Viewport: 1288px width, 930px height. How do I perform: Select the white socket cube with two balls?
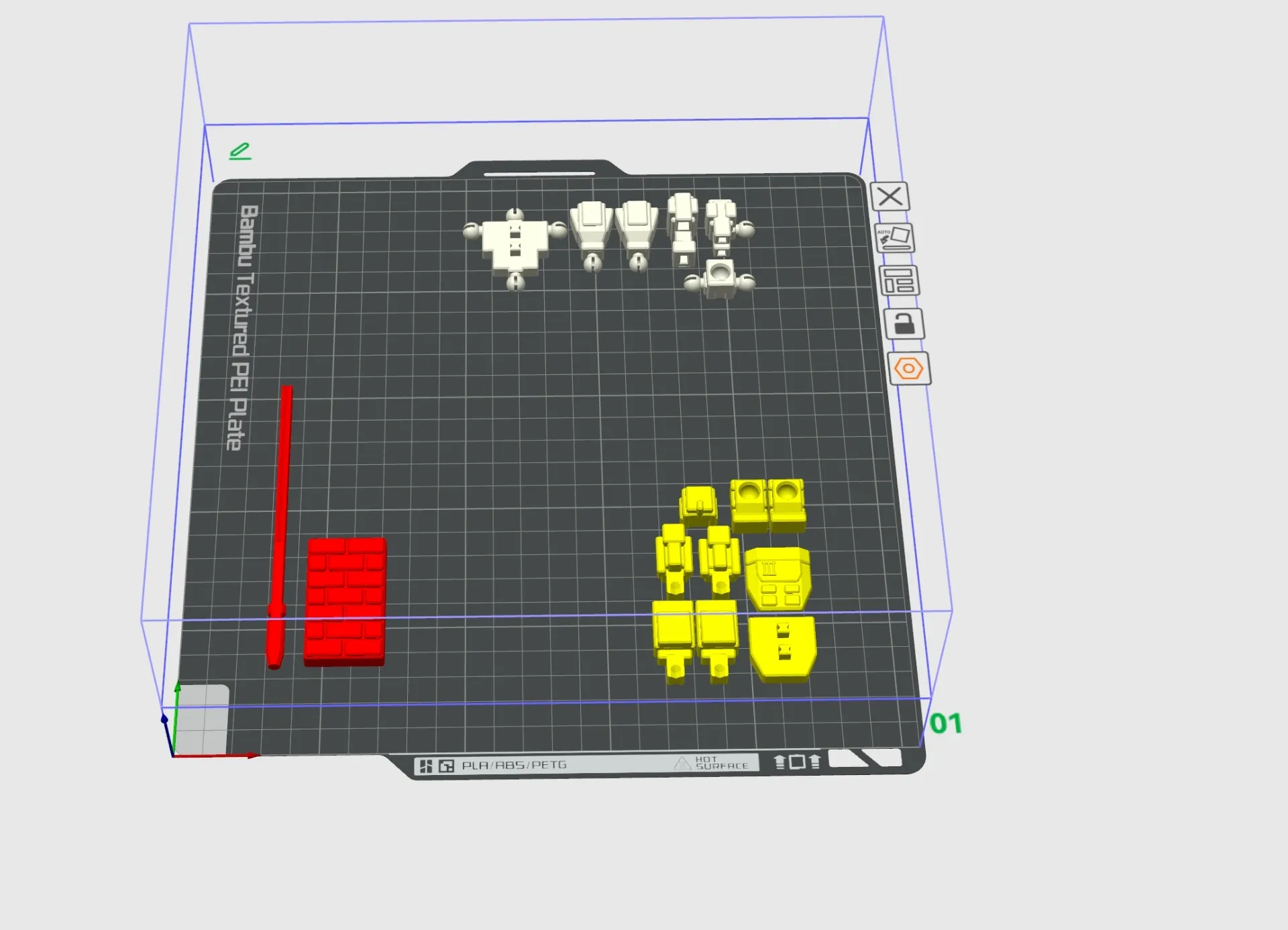720,280
